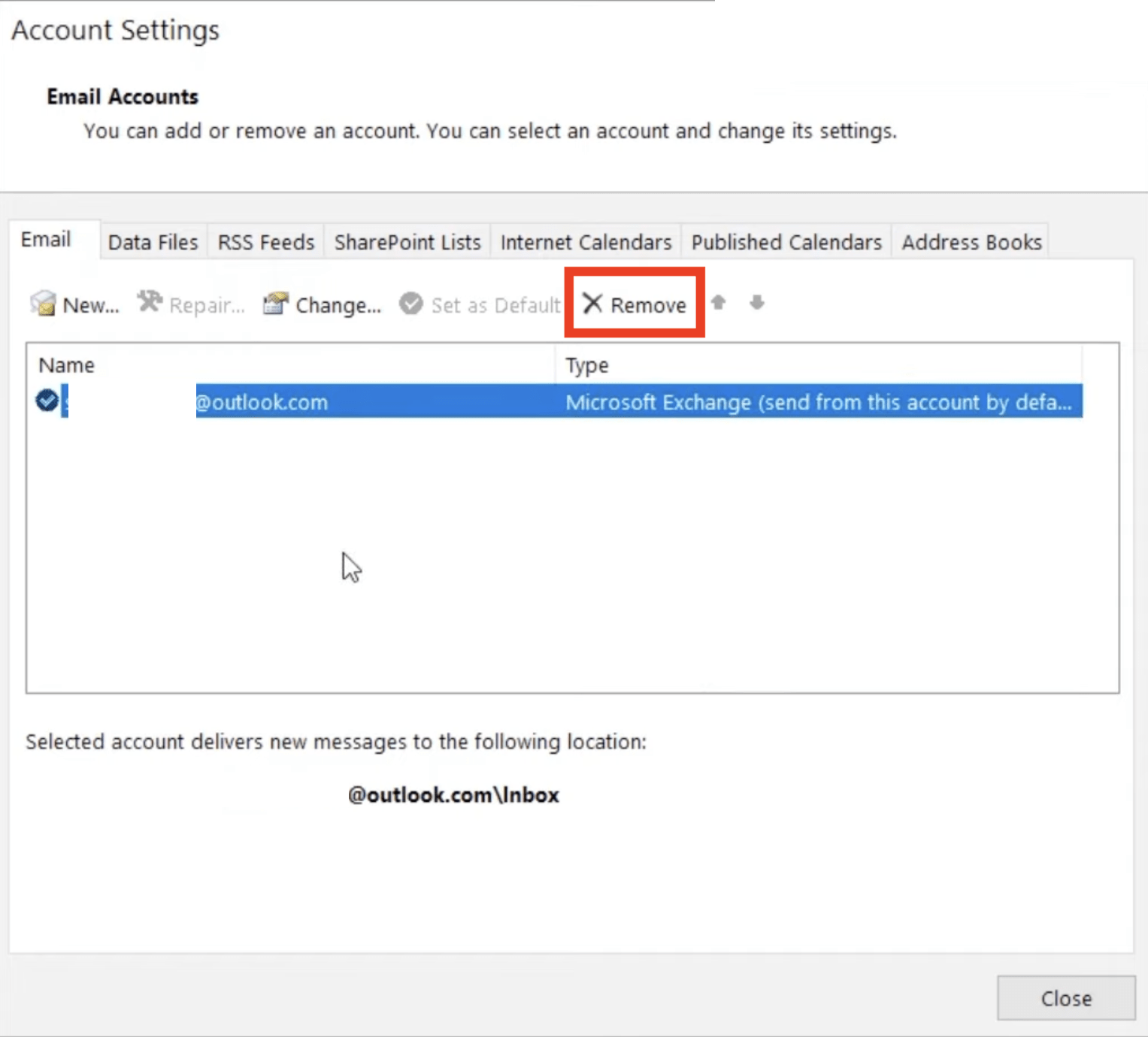1148x1037 pixels.
Task: Open the Data Files tab
Action: click(153, 242)
